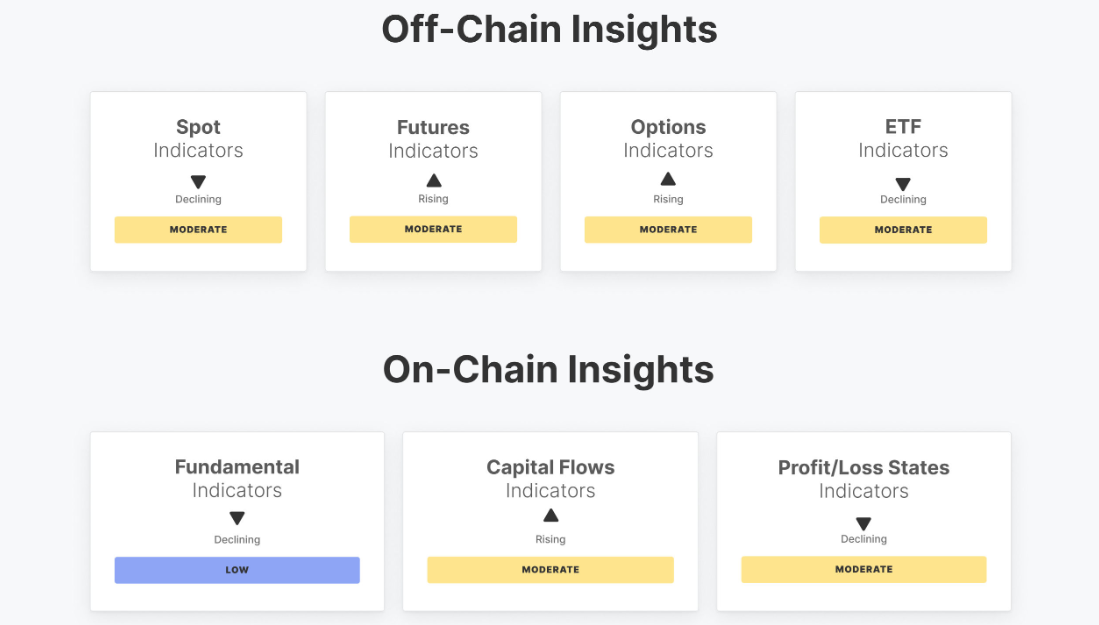Viewport: 1099px width, 625px height.
Task: Click the On-Chain Insights heading
Action: [x=548, y=369]
